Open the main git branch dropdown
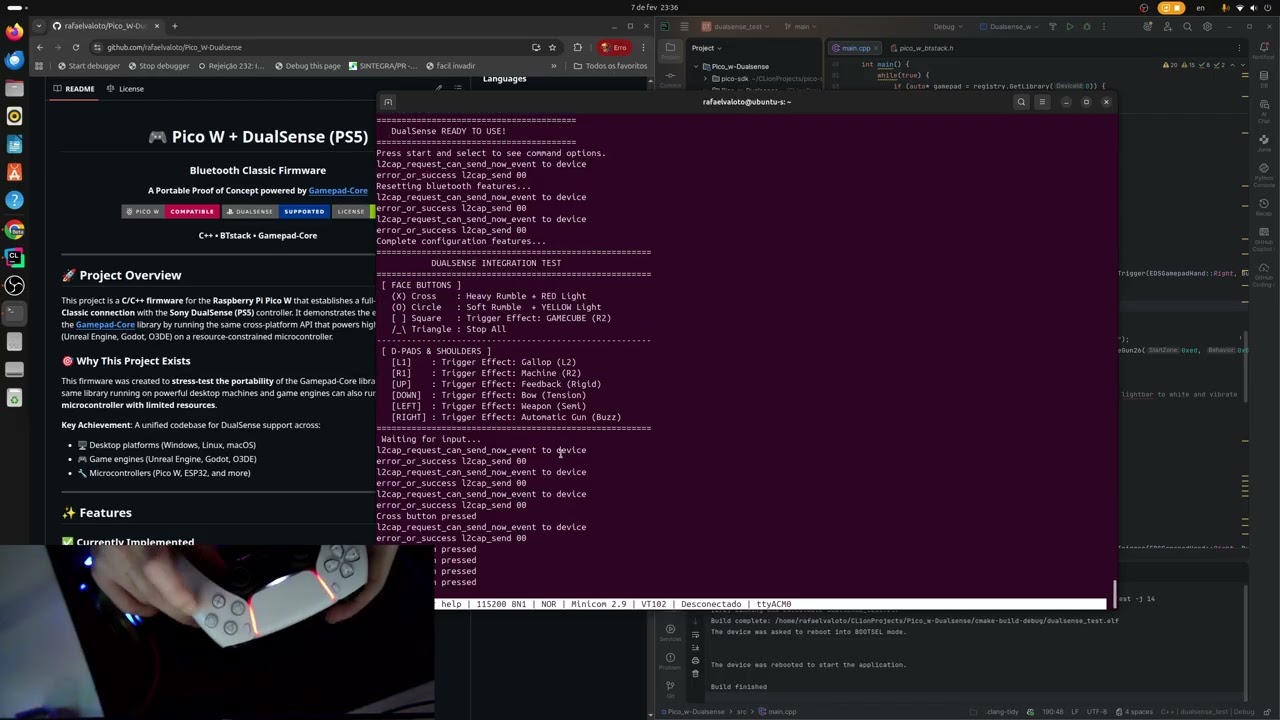This screenshot has width=1280, height=720. tap(801, 26)
